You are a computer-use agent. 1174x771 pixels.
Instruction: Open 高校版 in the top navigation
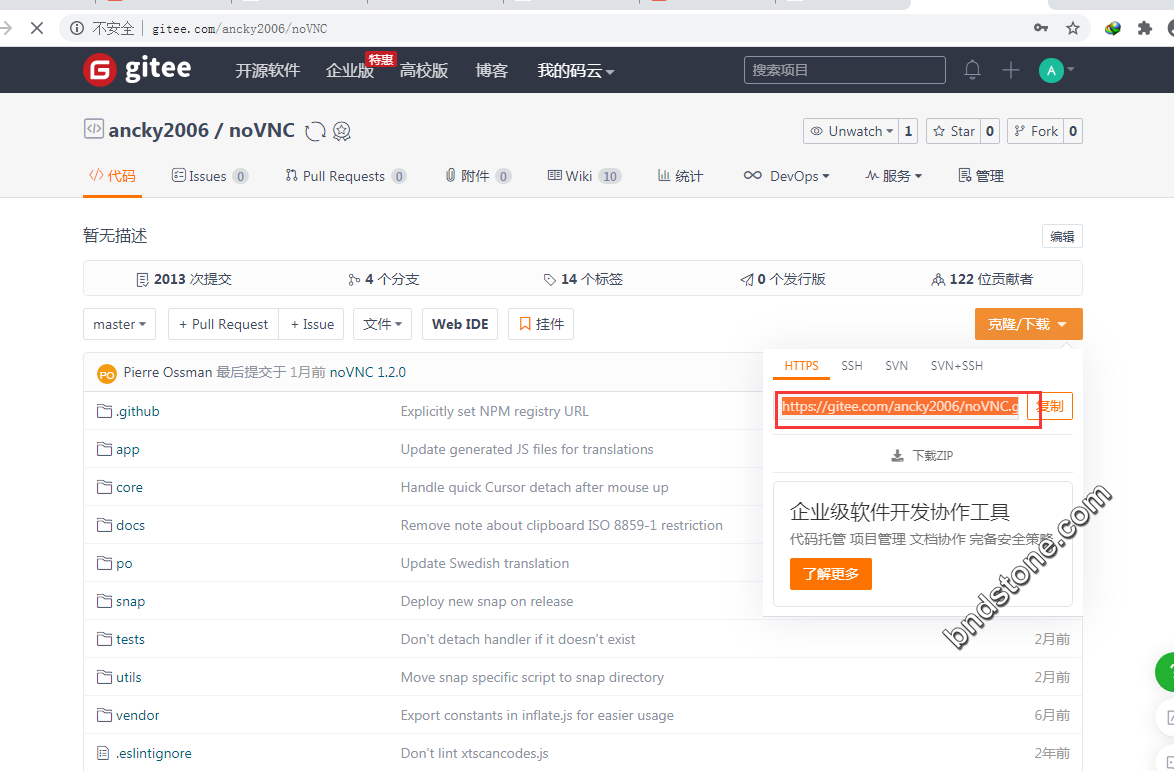(424, 70)
